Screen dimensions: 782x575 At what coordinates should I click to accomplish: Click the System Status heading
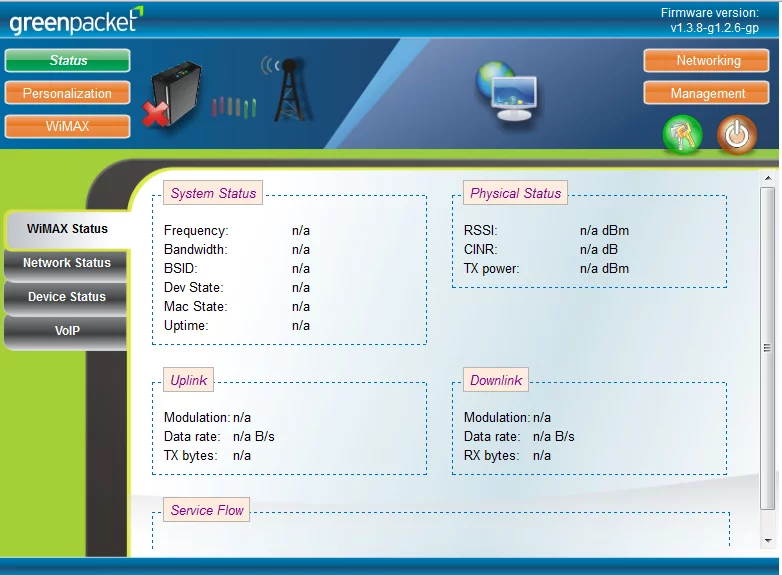[x=213, y=193]
